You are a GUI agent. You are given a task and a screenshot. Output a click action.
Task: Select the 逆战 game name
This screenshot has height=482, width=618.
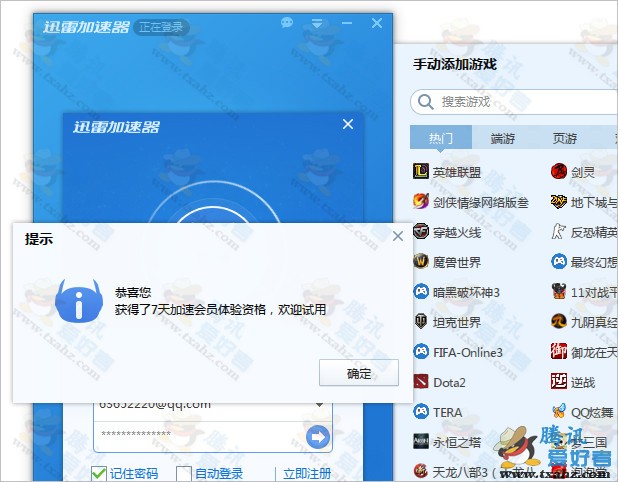[x=583, y=382]
